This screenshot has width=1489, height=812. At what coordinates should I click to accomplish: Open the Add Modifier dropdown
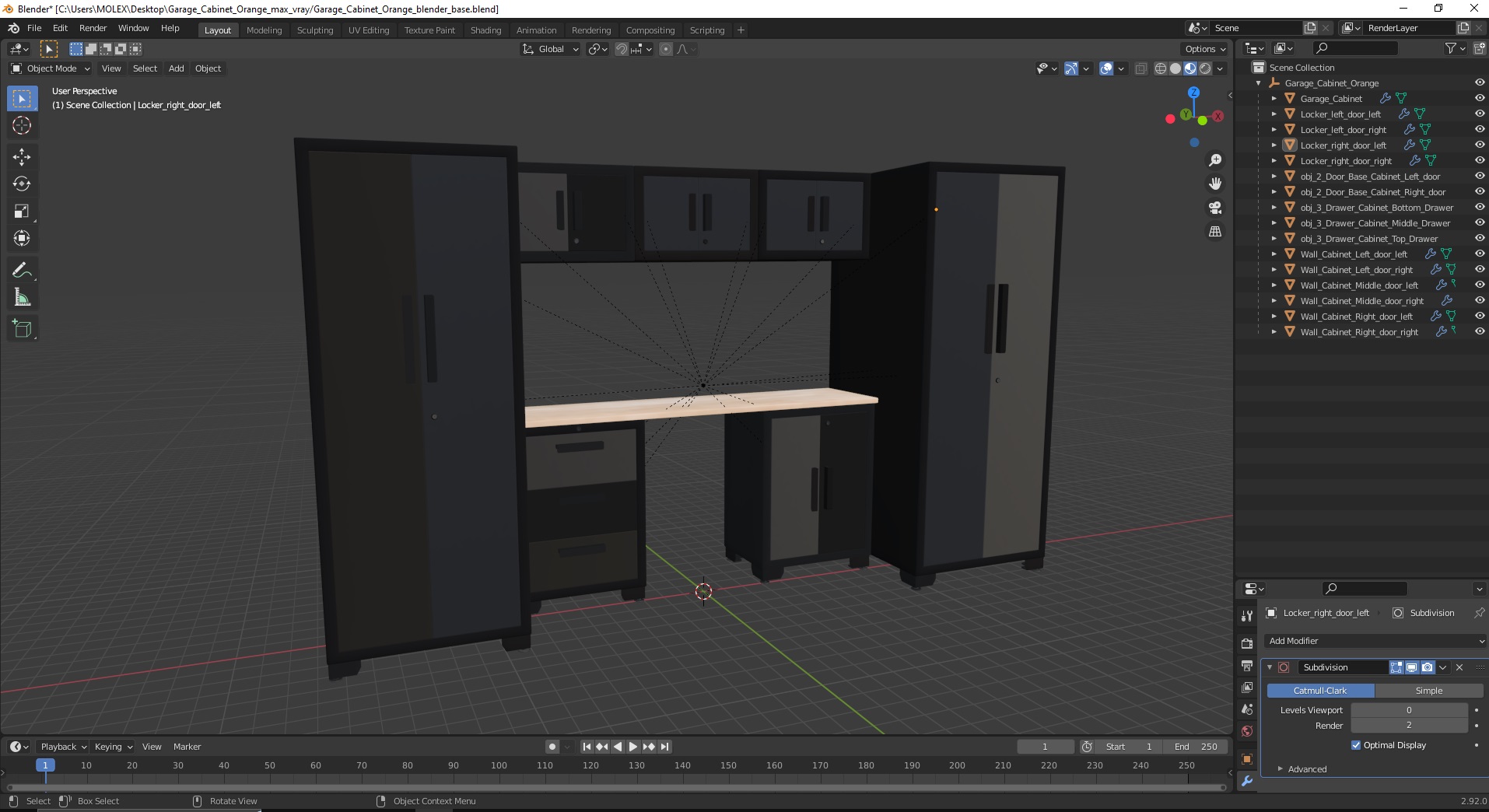coord(1375,641)
